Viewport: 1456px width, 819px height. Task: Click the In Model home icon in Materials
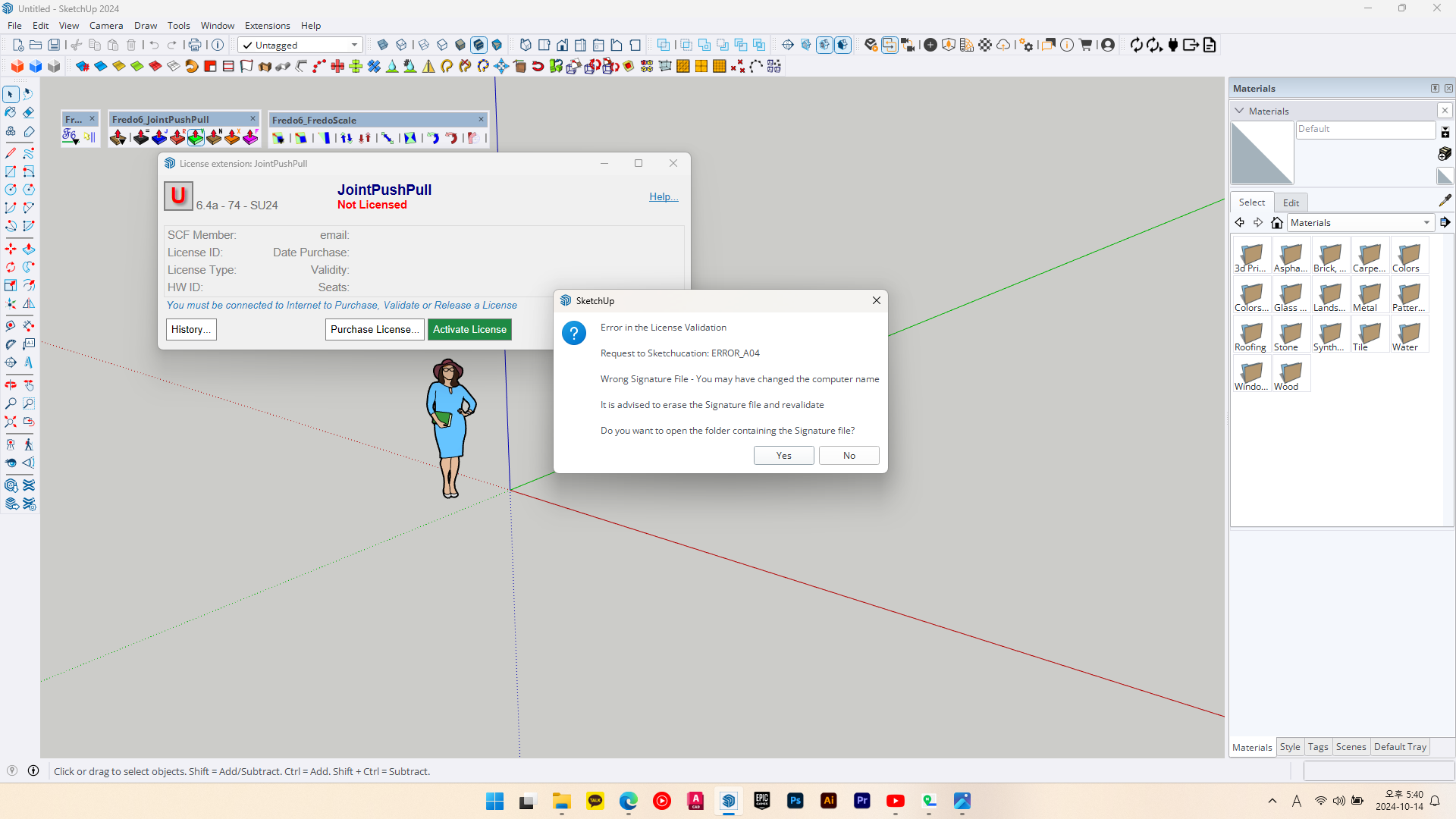point(1278,222)
